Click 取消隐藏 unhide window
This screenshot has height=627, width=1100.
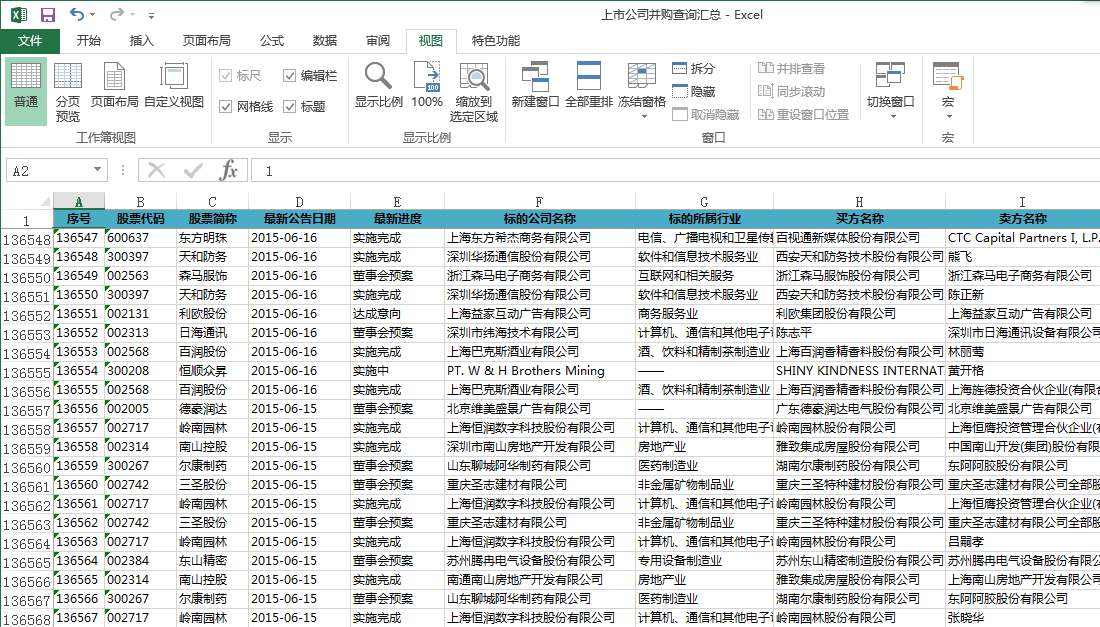(706, 114)
